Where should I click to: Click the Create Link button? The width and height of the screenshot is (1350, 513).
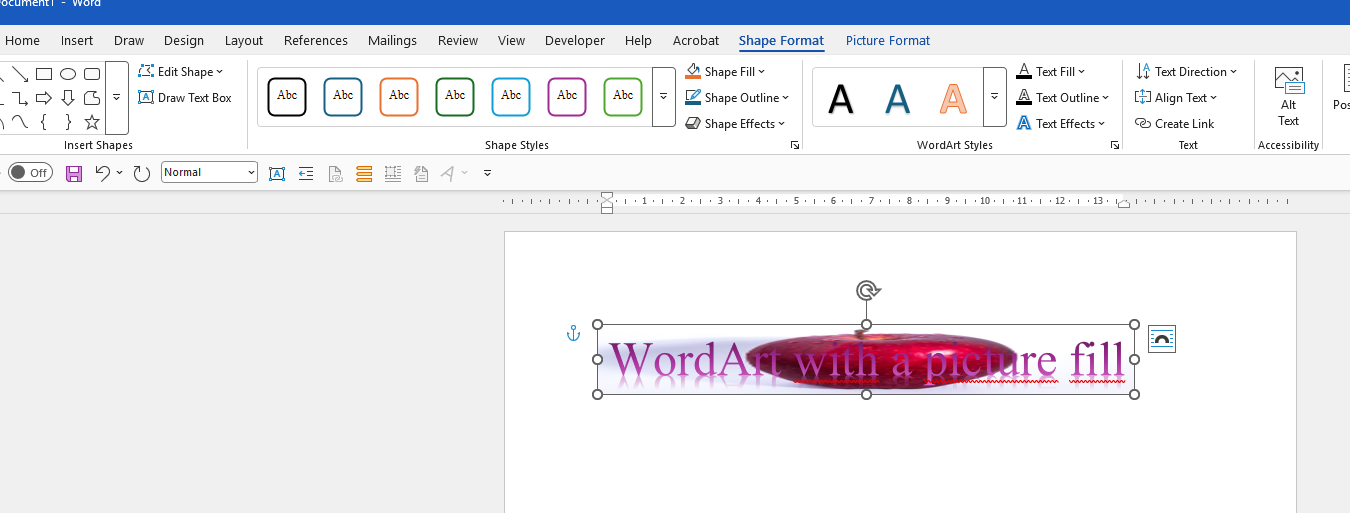tap(1175, 124)
